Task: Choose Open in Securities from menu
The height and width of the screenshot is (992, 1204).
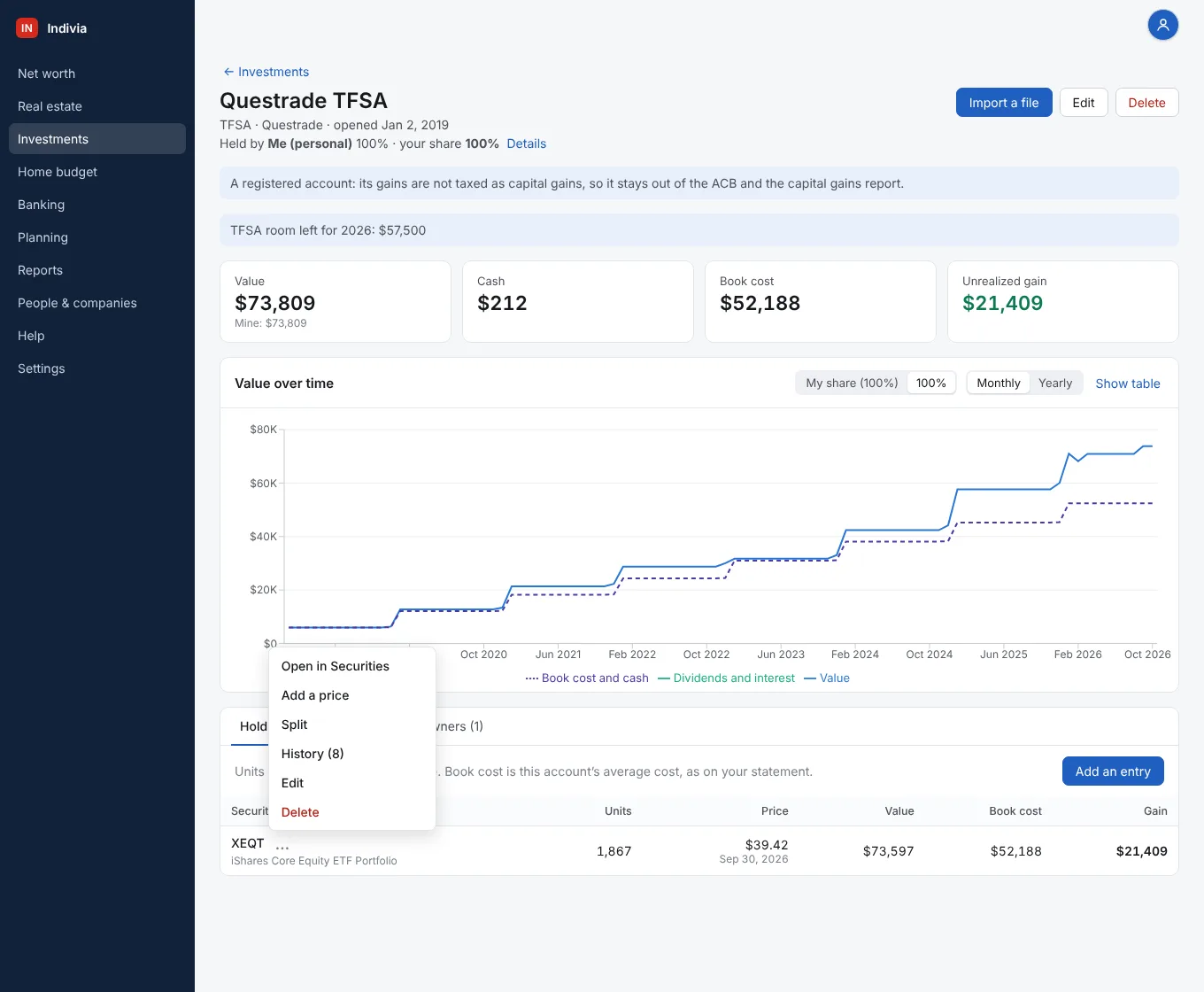Action: (x=352, y=666)
